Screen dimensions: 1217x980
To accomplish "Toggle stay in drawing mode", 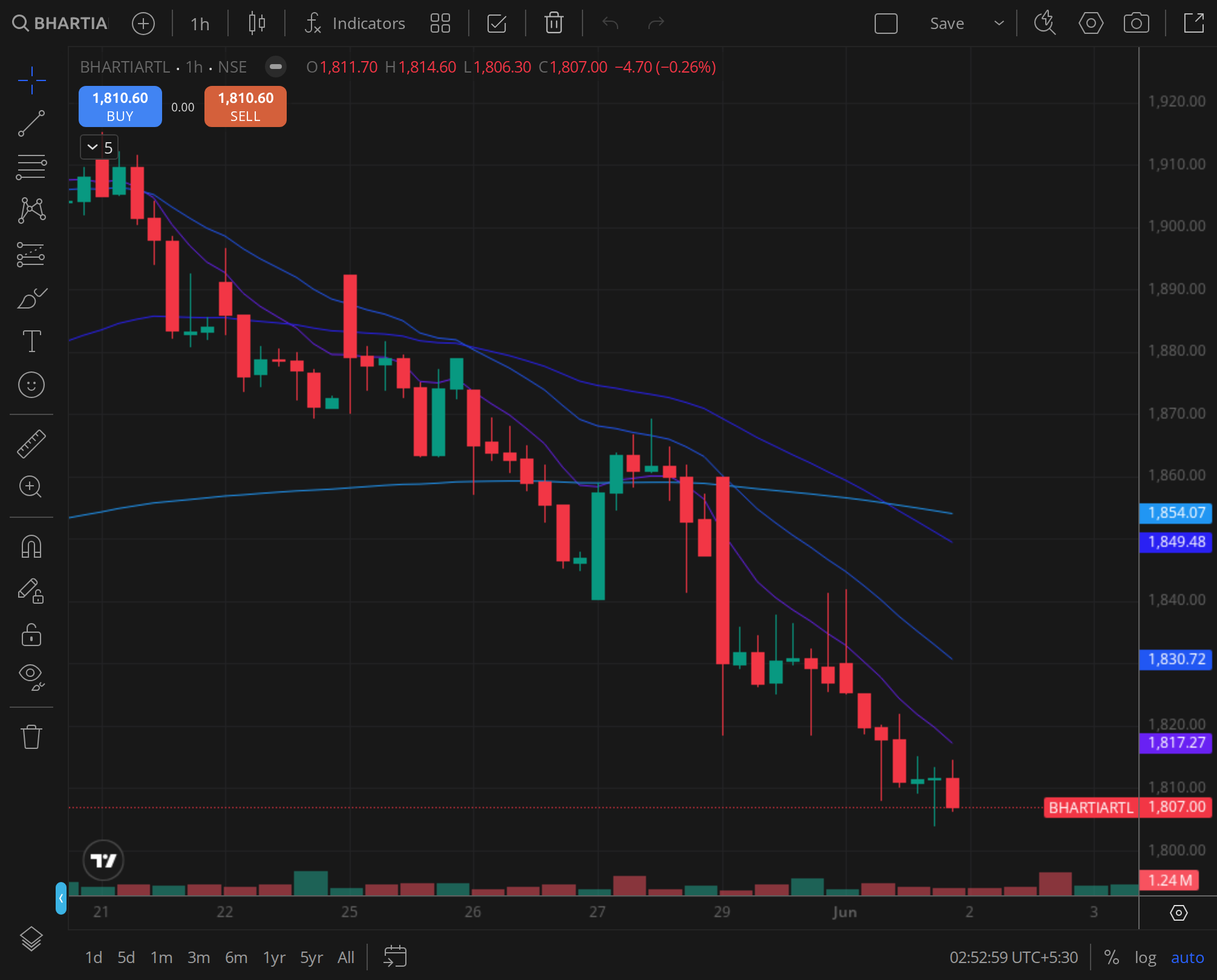I will coord(31,590).
